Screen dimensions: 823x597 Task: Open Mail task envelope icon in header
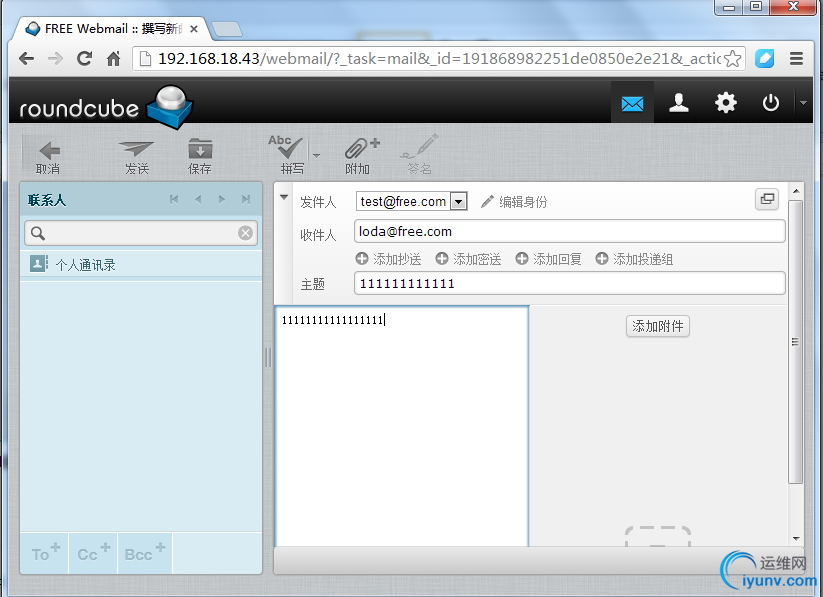[632, 103]
